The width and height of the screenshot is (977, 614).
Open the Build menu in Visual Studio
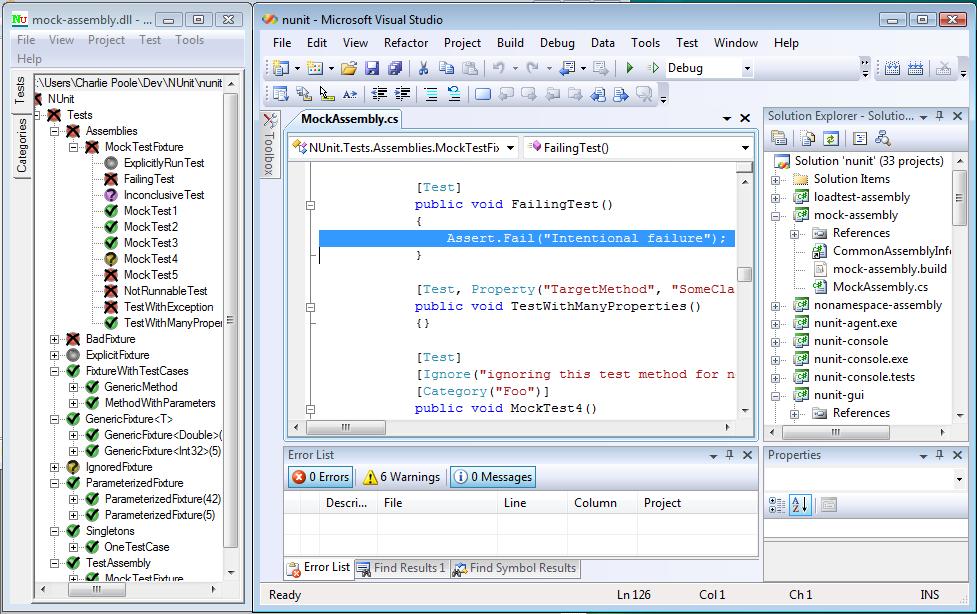[x=510, y=43]
